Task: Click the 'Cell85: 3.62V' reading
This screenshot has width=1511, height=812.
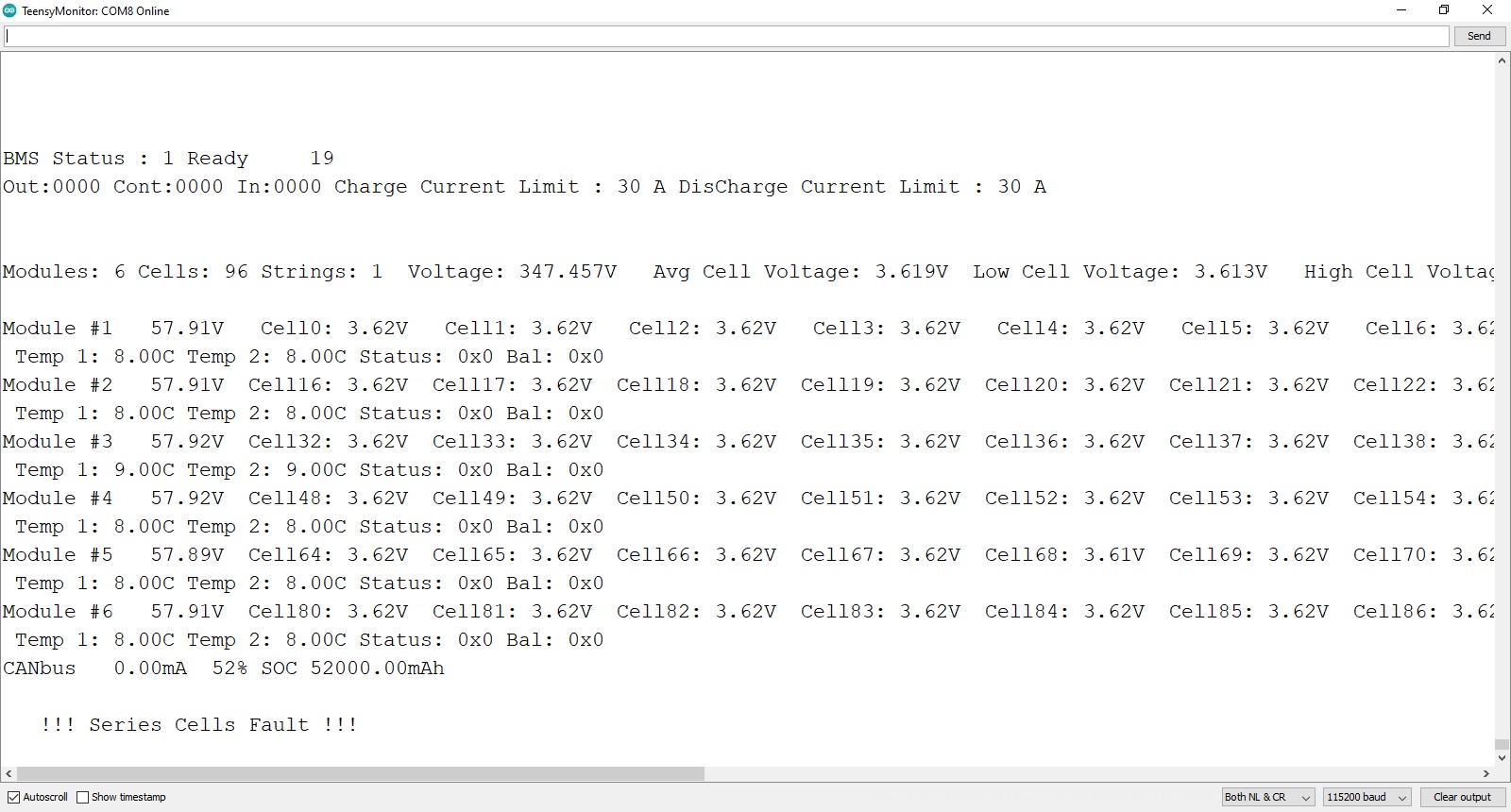Action: click(x=1248, y=612)
